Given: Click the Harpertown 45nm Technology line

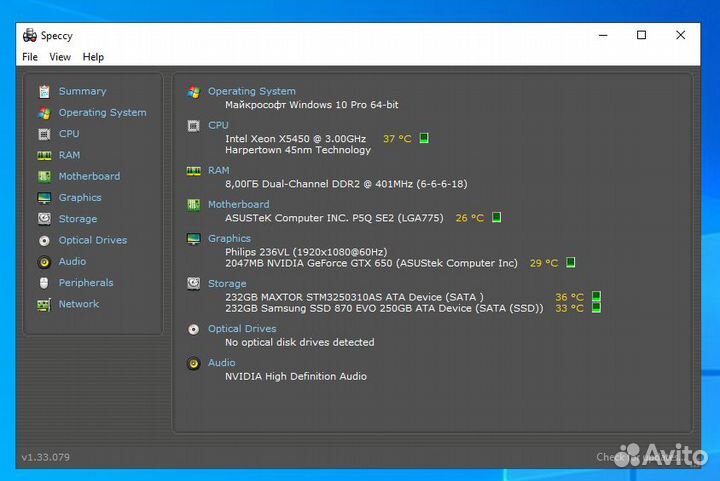Looking at the screenshot, I should click(298, 150).
